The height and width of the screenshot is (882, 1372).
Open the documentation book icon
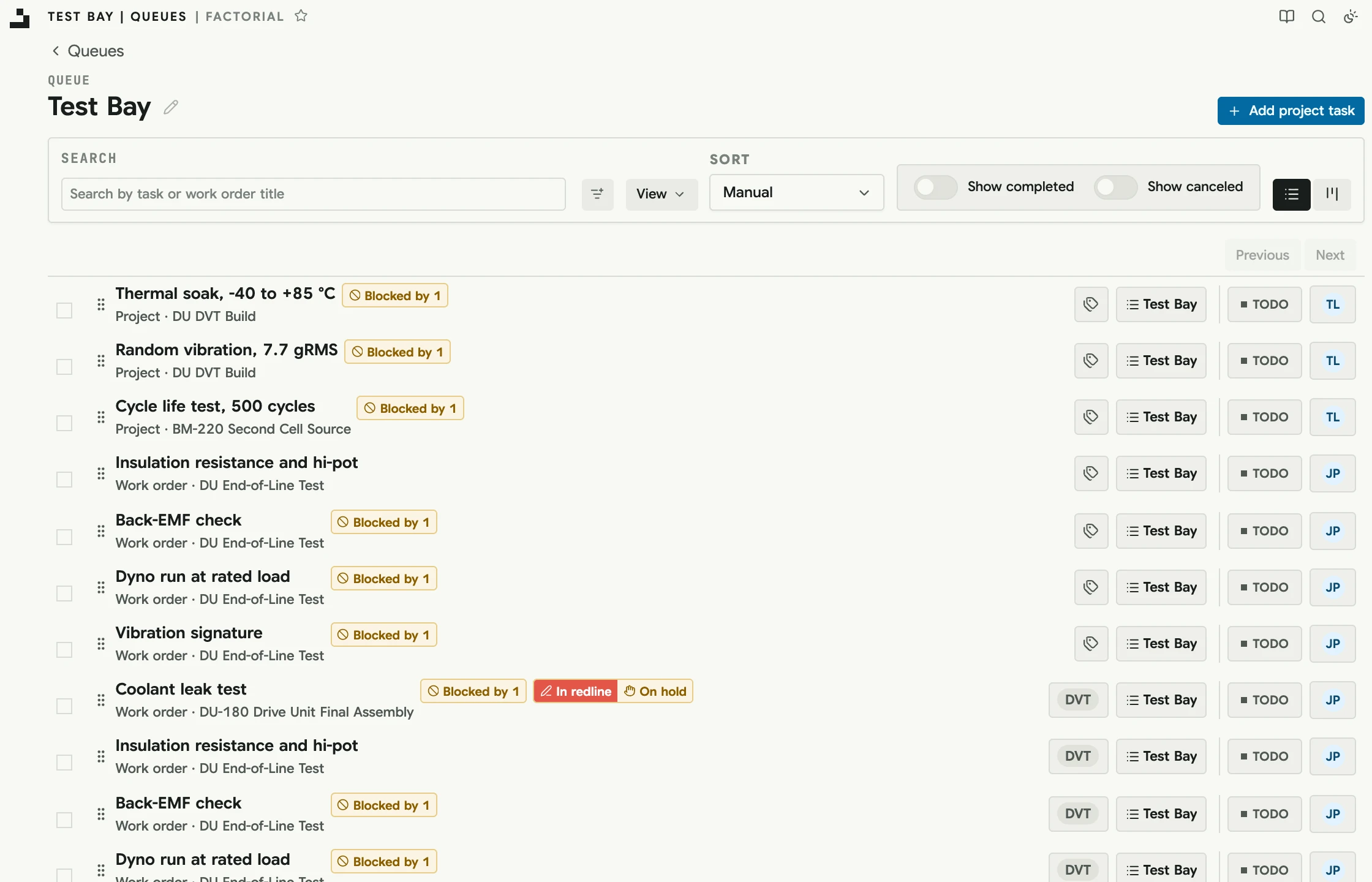point(1287,17)
